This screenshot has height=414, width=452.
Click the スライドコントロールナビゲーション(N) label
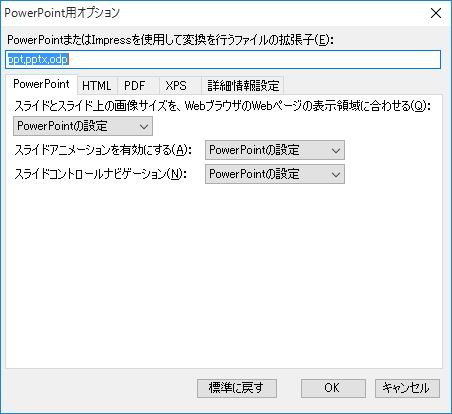100,174
